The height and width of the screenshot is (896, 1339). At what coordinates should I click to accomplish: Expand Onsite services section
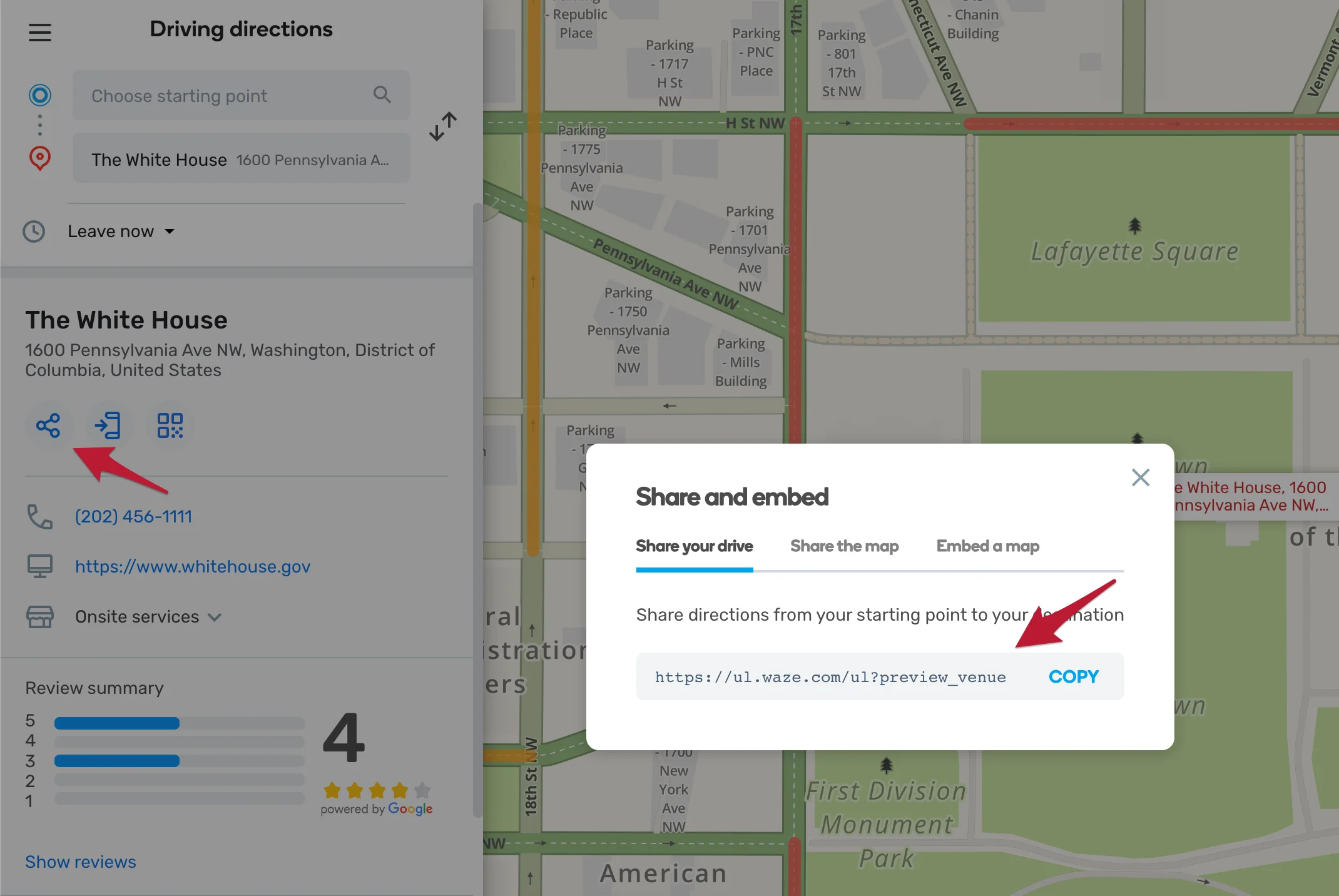click(148, 617)
